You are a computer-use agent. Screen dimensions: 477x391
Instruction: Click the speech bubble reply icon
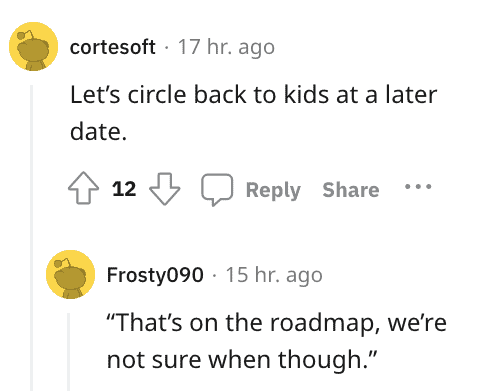point(217,189)
